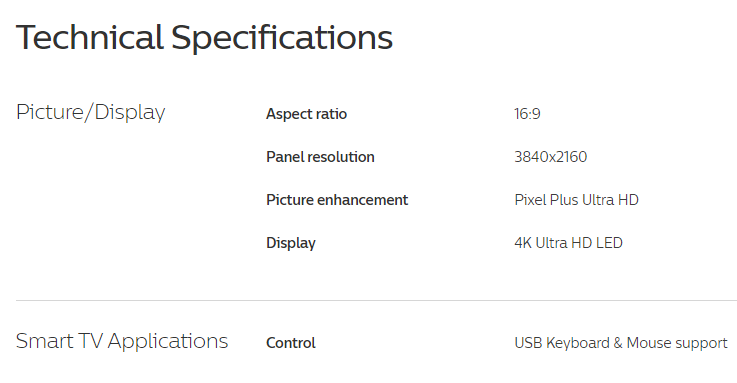737x383 pixels.
Task: Select the Smart TV Applications section title
Action: [x=122, y=342]
